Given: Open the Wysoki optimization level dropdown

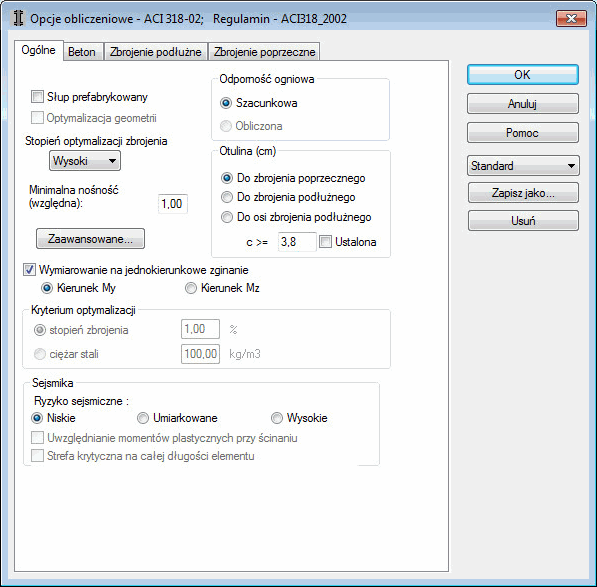Looking at the screenshot, I should (x=85, y=161).
